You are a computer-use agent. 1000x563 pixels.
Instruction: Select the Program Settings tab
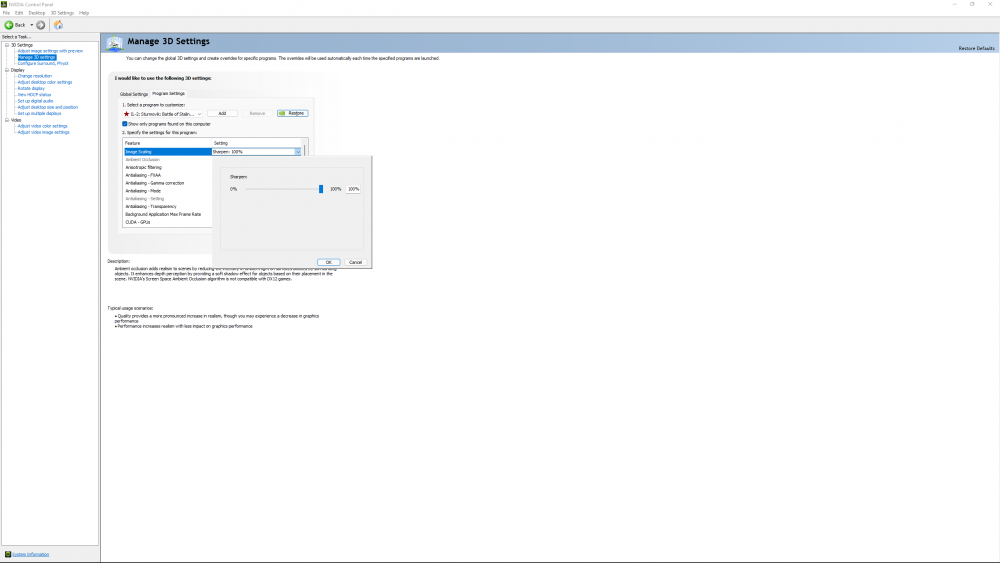coord(168,93)
